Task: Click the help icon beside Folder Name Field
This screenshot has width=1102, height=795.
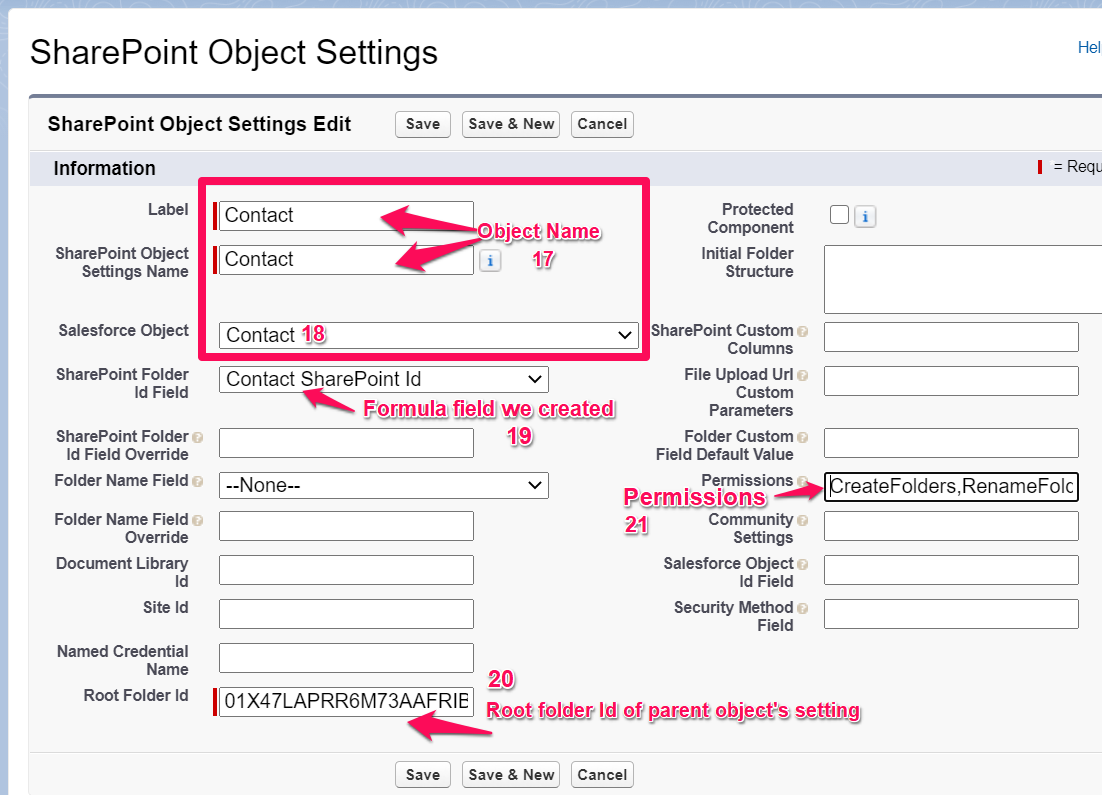Action: click(197, 481)
